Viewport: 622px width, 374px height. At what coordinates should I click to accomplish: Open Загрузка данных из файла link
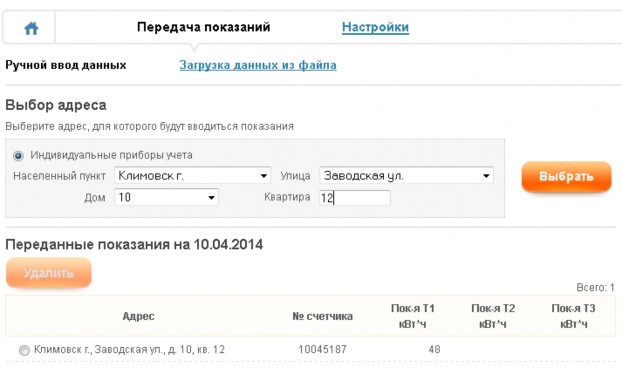[x=258, y=65]
